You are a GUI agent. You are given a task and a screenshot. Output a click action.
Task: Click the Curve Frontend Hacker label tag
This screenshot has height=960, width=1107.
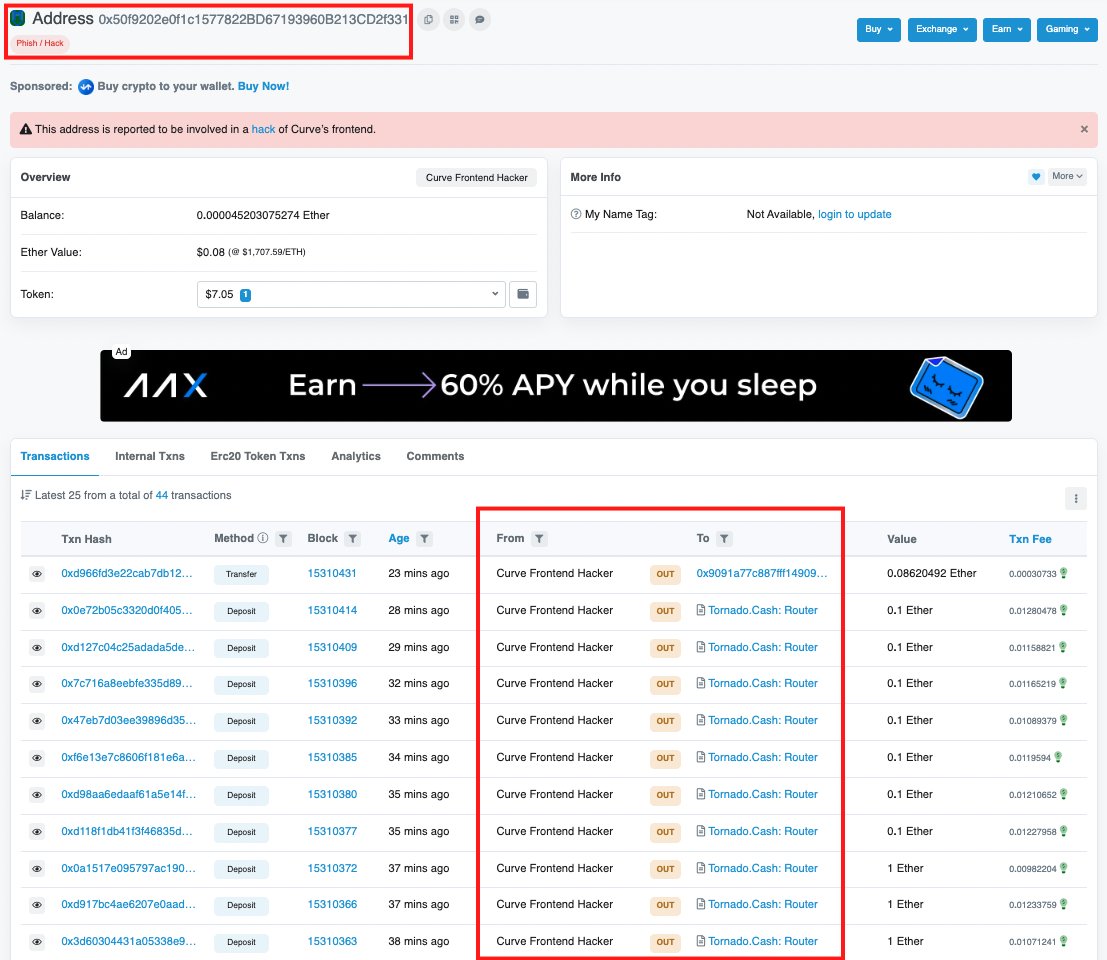click(477, 177)
